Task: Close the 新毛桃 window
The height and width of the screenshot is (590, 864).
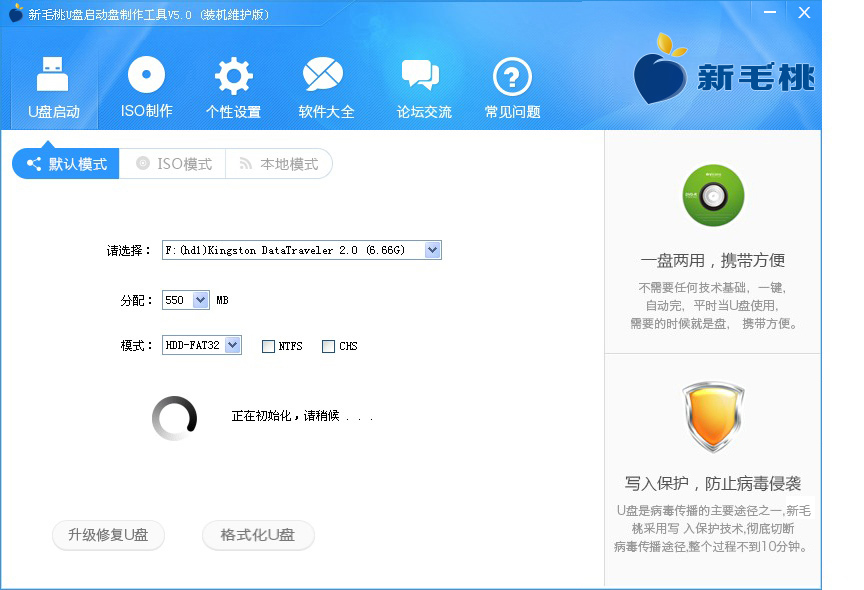Action: (804, 12)
